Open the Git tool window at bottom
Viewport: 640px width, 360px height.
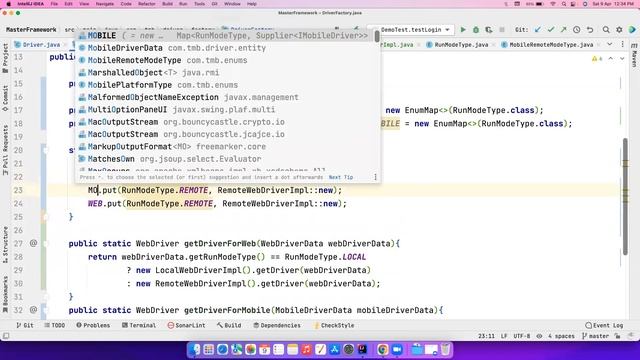coord(25,325)
